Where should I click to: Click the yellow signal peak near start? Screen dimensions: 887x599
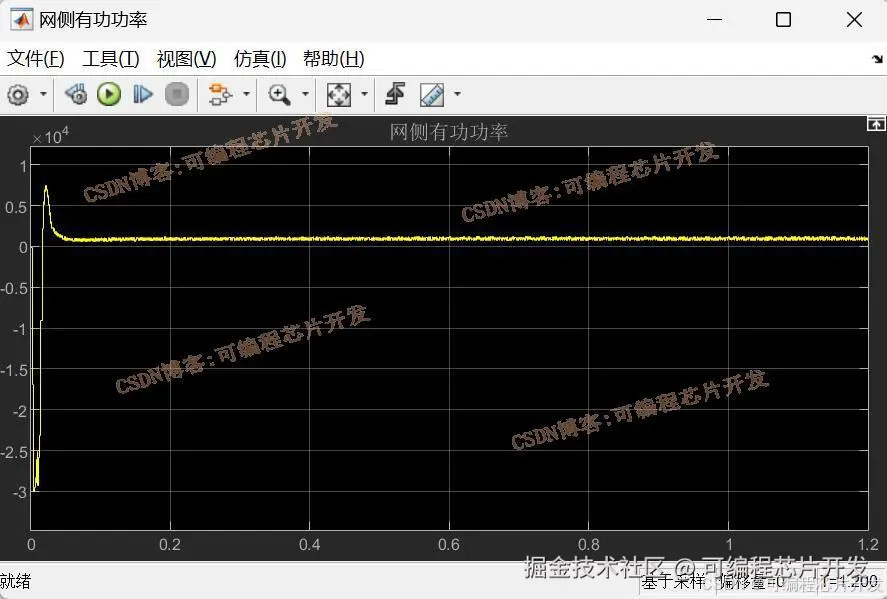46,189
